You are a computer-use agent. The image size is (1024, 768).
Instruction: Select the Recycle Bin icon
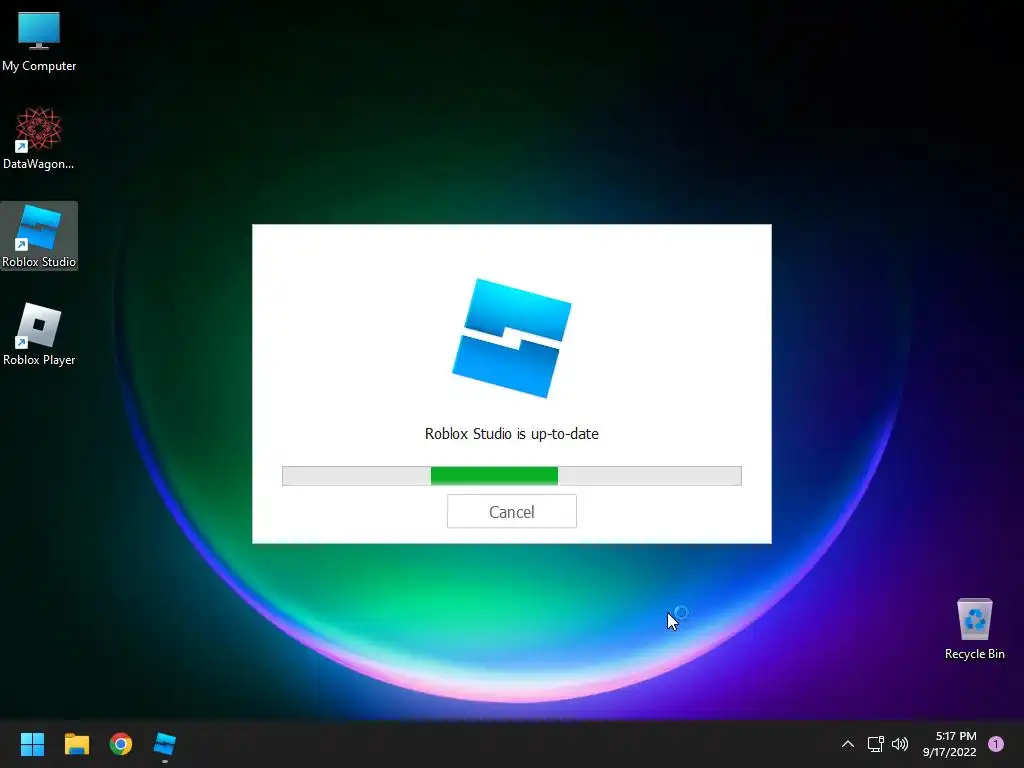pyautogui.click(x=974, y=629)
